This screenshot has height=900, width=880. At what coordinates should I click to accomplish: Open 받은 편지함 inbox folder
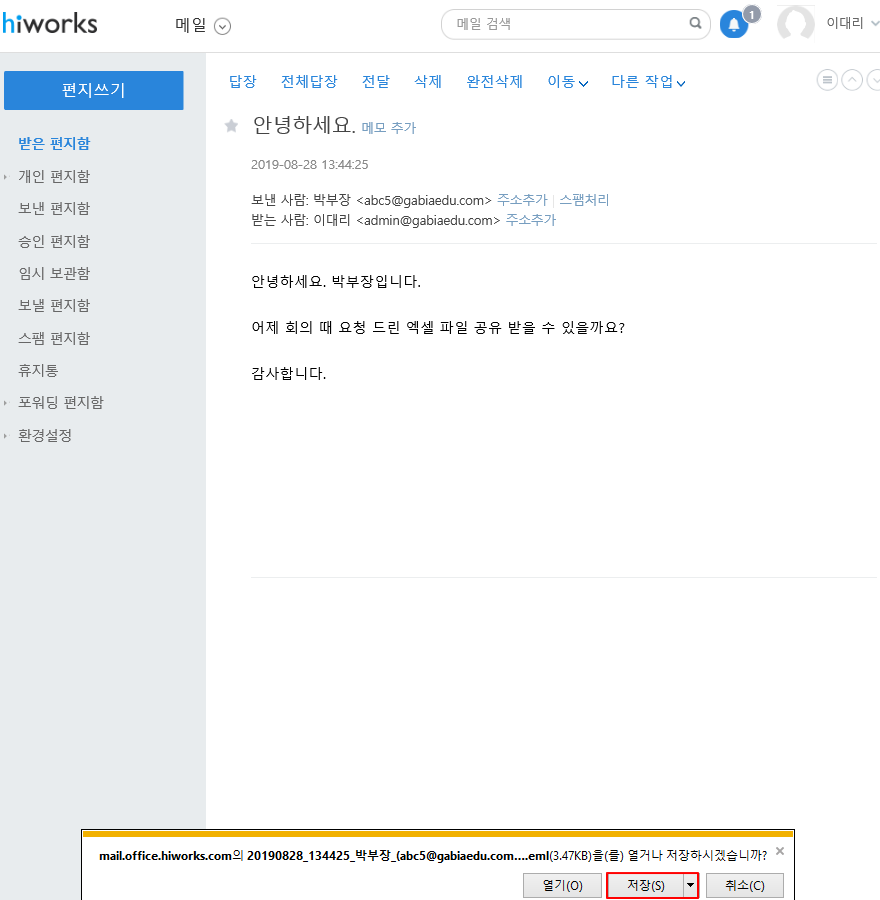click(54, 143)
